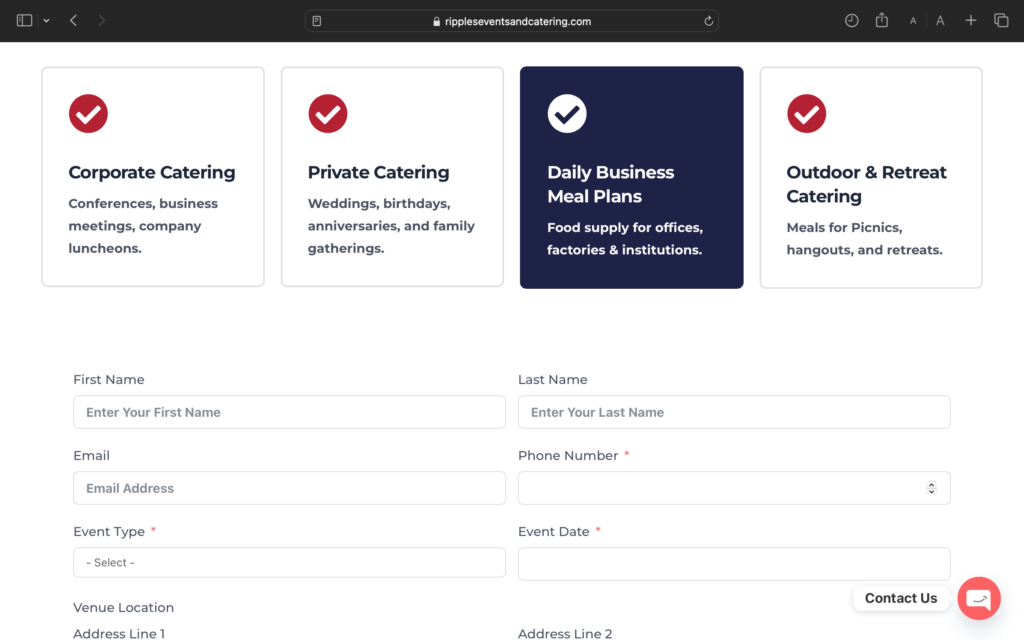Open the tab overview in Safari

[1001, 20]
